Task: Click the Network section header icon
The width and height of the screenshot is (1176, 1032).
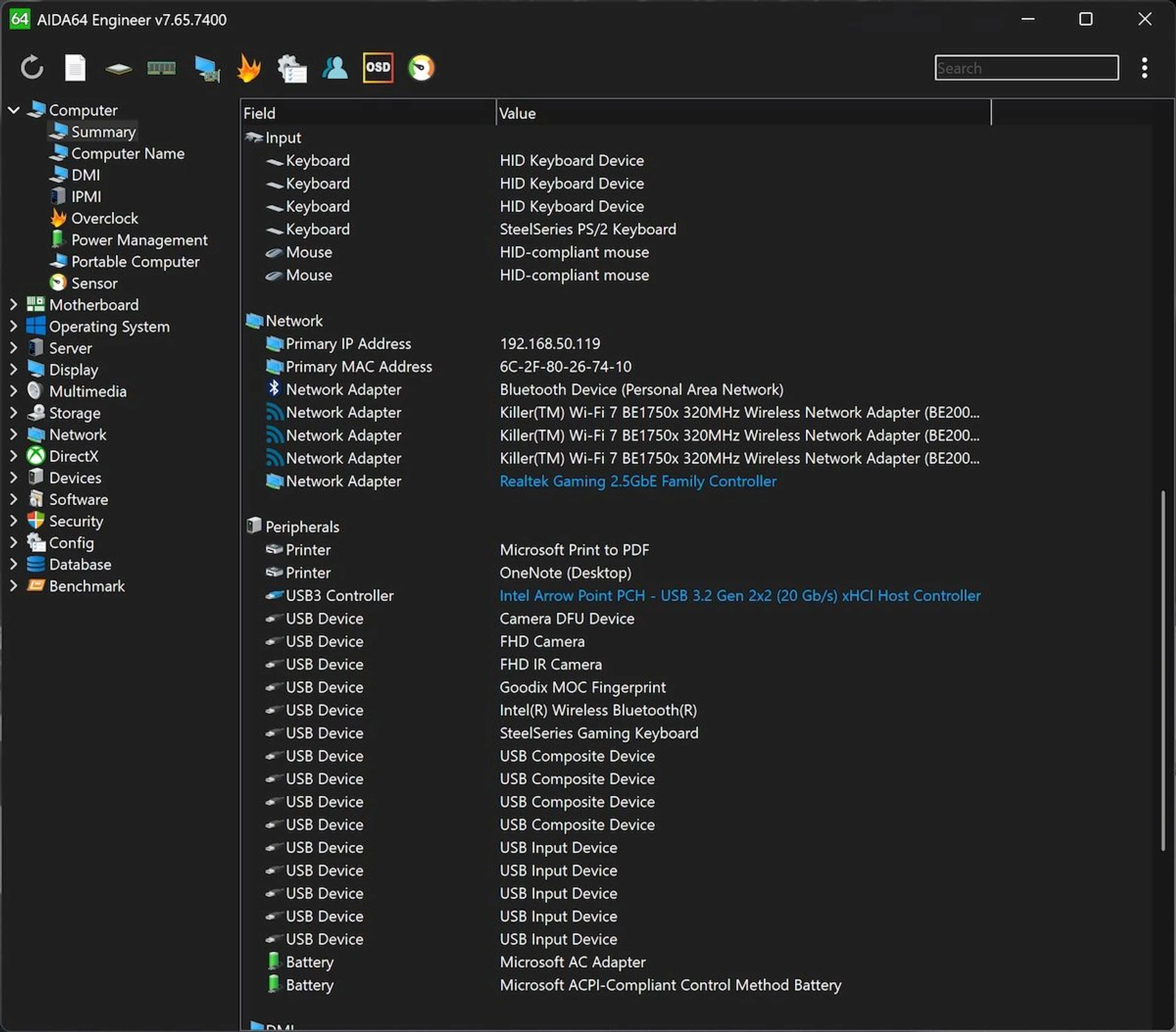Action: (x=254, y=320)
